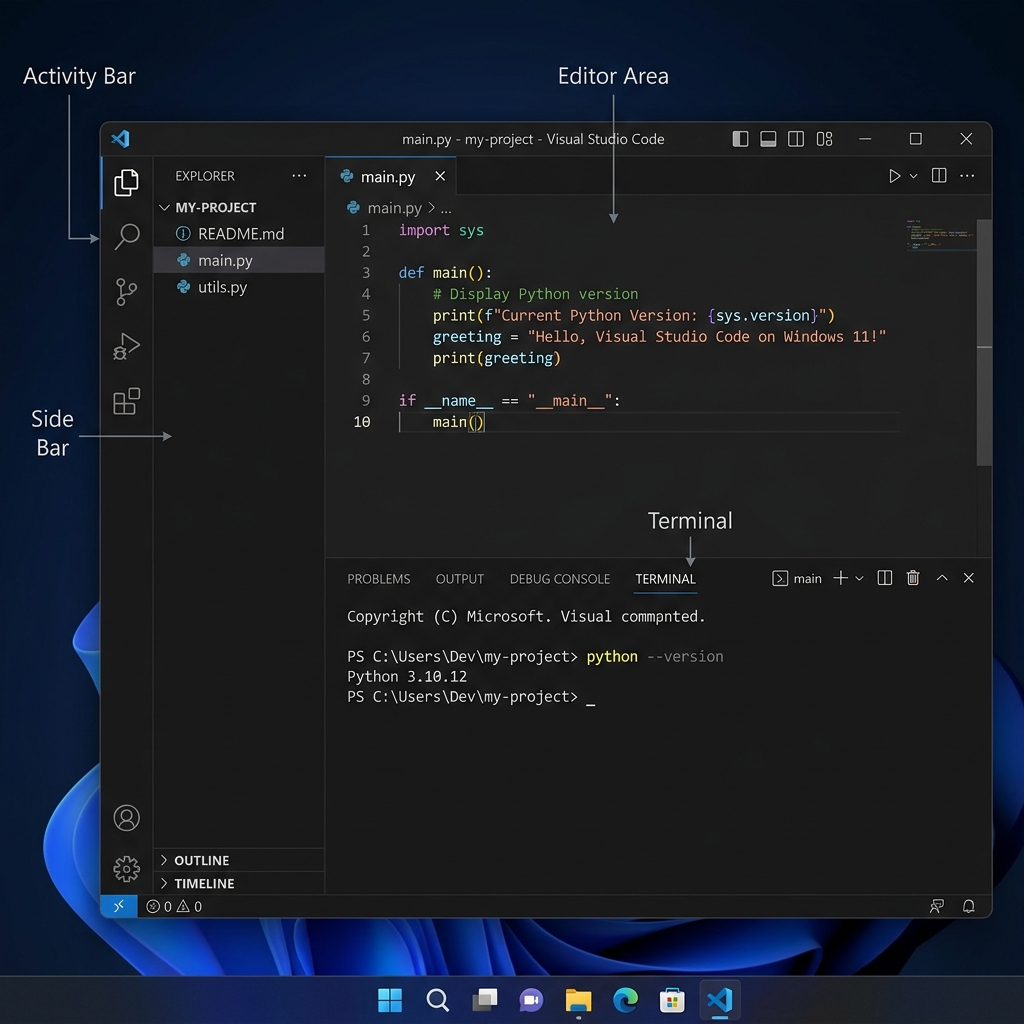1024x1024 pixels.
Task: Open Run and Debug view
Action: pyautogui.click(x=126, y=346)
